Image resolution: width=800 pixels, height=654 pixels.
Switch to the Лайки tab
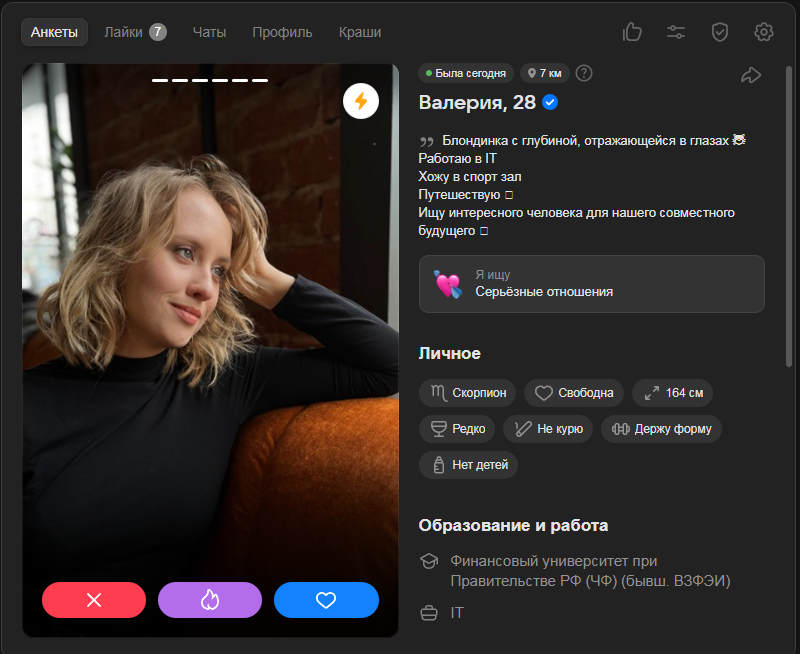(x=134, y=32)
